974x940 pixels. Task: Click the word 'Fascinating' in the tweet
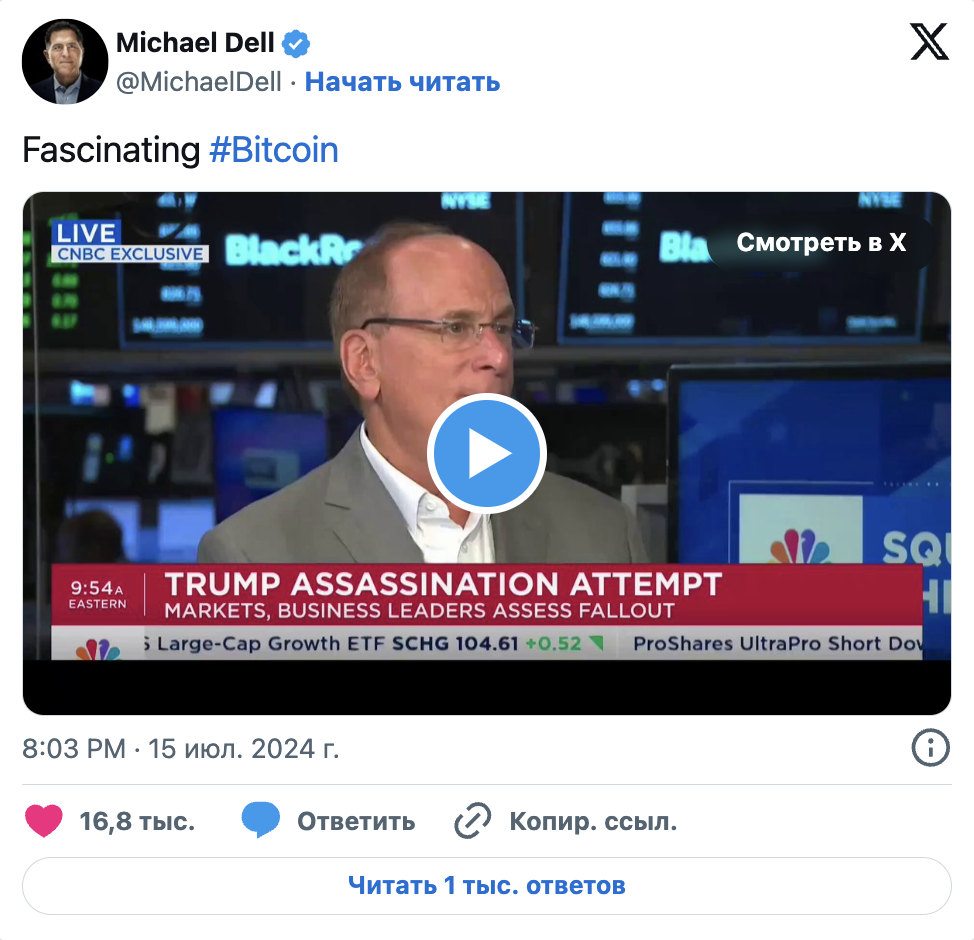click(111, 150)
